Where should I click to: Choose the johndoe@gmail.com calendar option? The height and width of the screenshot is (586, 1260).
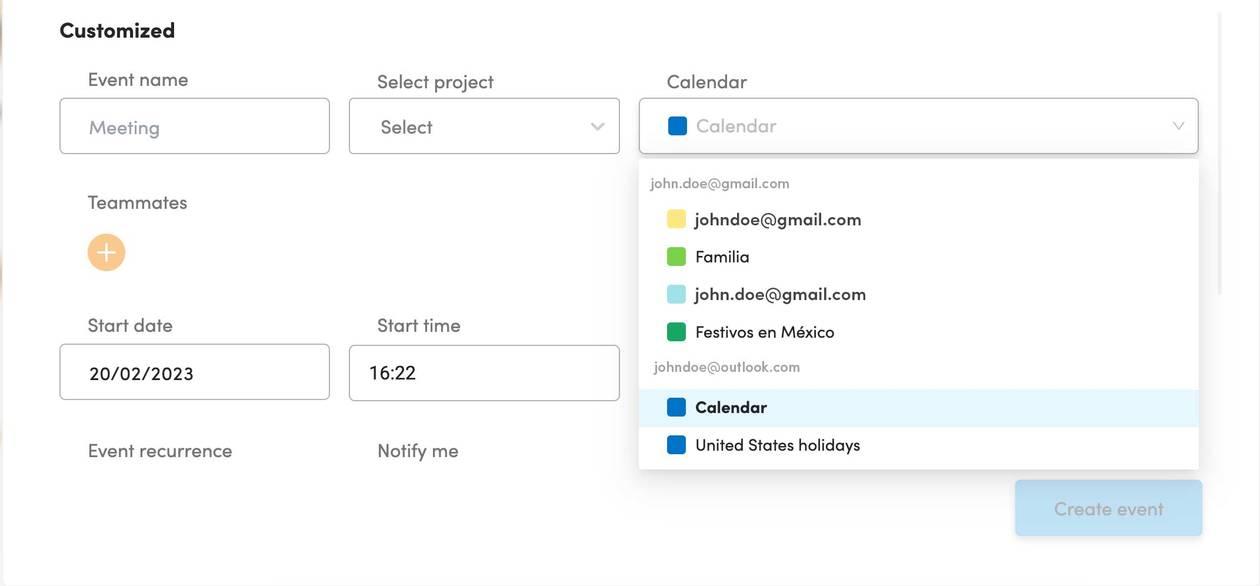pyautogui.click(x=918, y=219)
